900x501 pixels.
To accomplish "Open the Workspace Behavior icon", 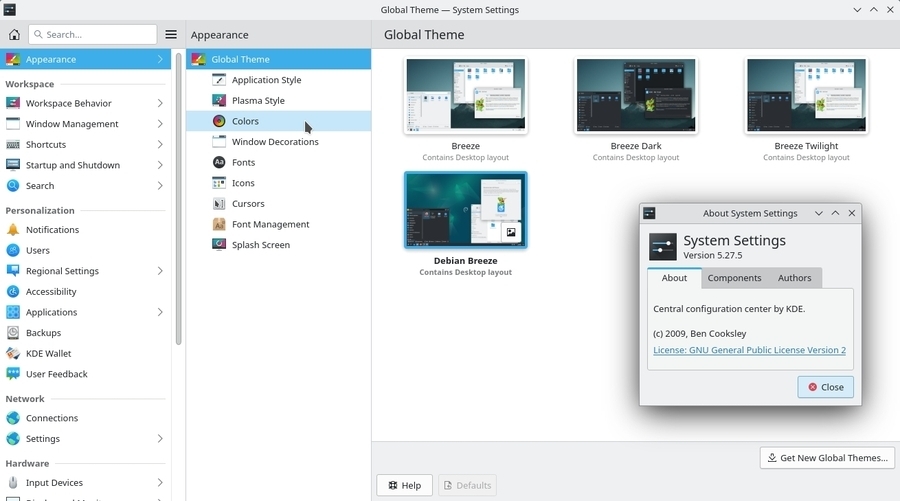I will click(x=13, y=103).
